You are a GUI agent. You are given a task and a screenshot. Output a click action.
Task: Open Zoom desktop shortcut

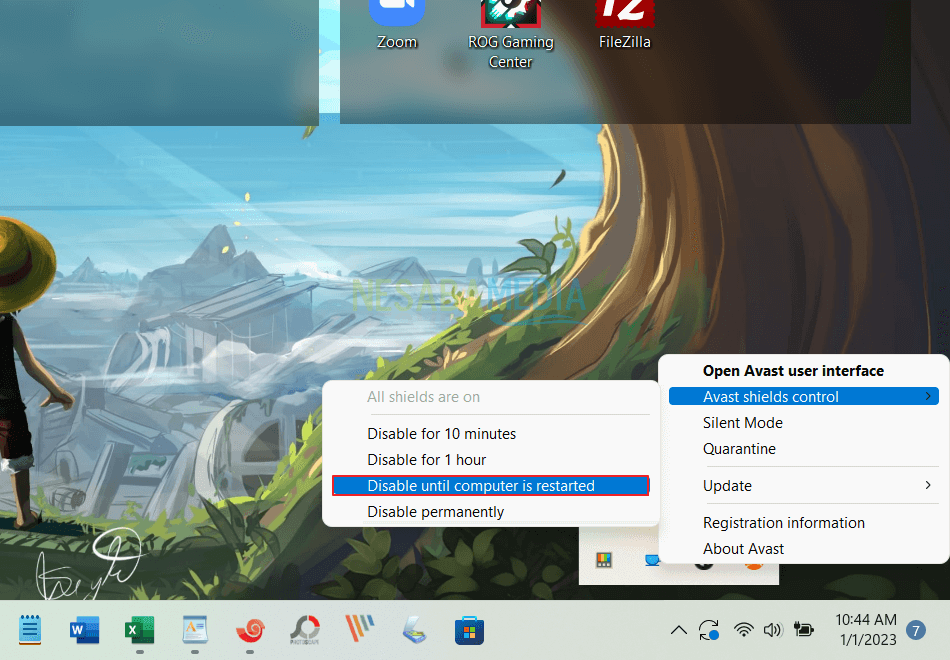397,25
